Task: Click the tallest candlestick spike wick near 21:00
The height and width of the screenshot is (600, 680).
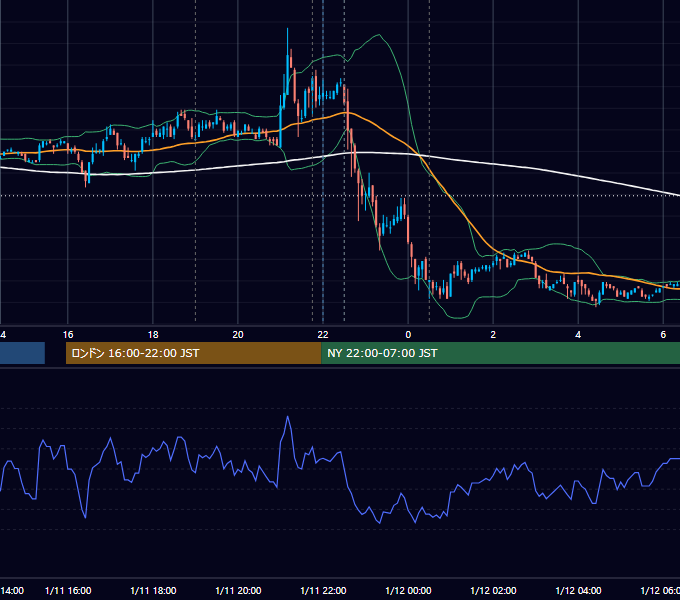Action: click(288, 41)
